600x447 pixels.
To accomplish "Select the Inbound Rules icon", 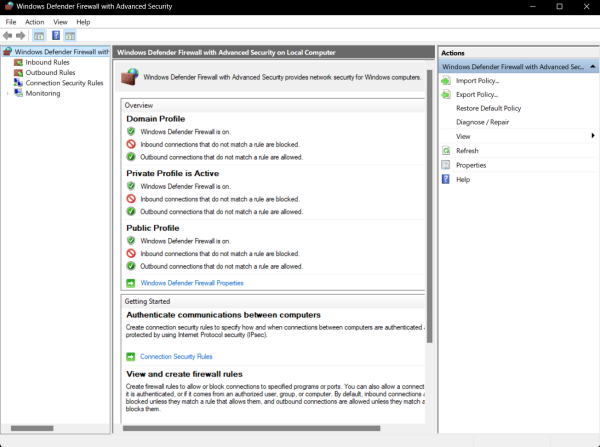I will 18,62.
